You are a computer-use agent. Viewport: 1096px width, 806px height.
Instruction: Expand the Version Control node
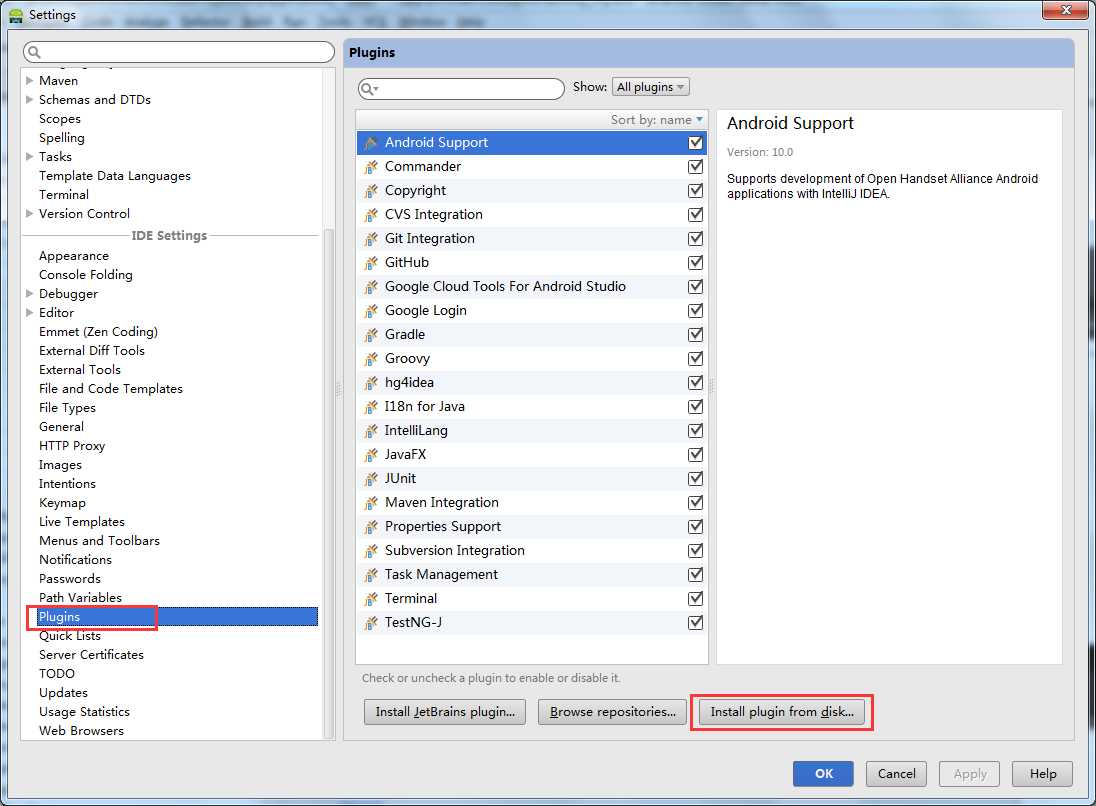click(x=29, y=213)
